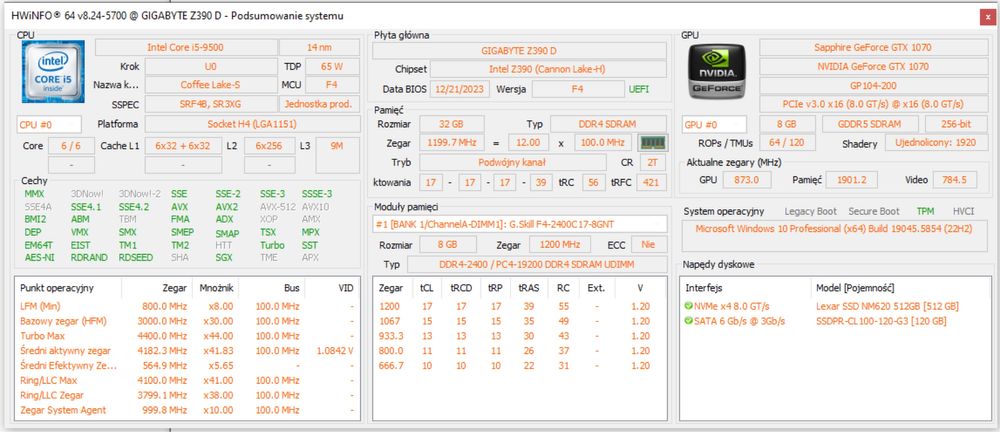The height and width of the screenshot is (432, 1000).
Task: Click the NVIDIA GeForce logo image
Action: (x=717, y=71)
